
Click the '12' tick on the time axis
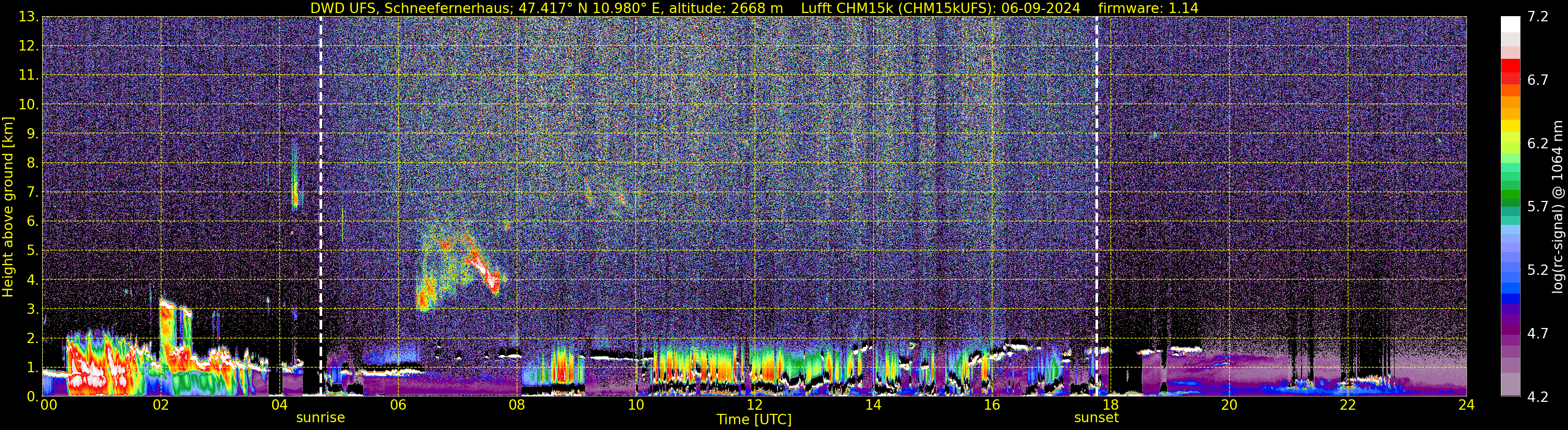754,406
